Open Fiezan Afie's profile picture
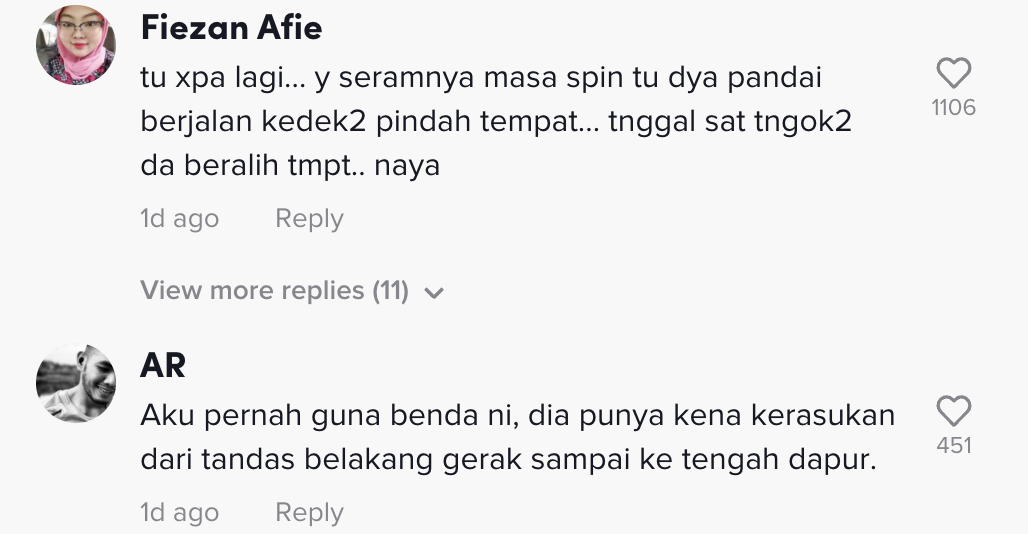 [77, 44]
